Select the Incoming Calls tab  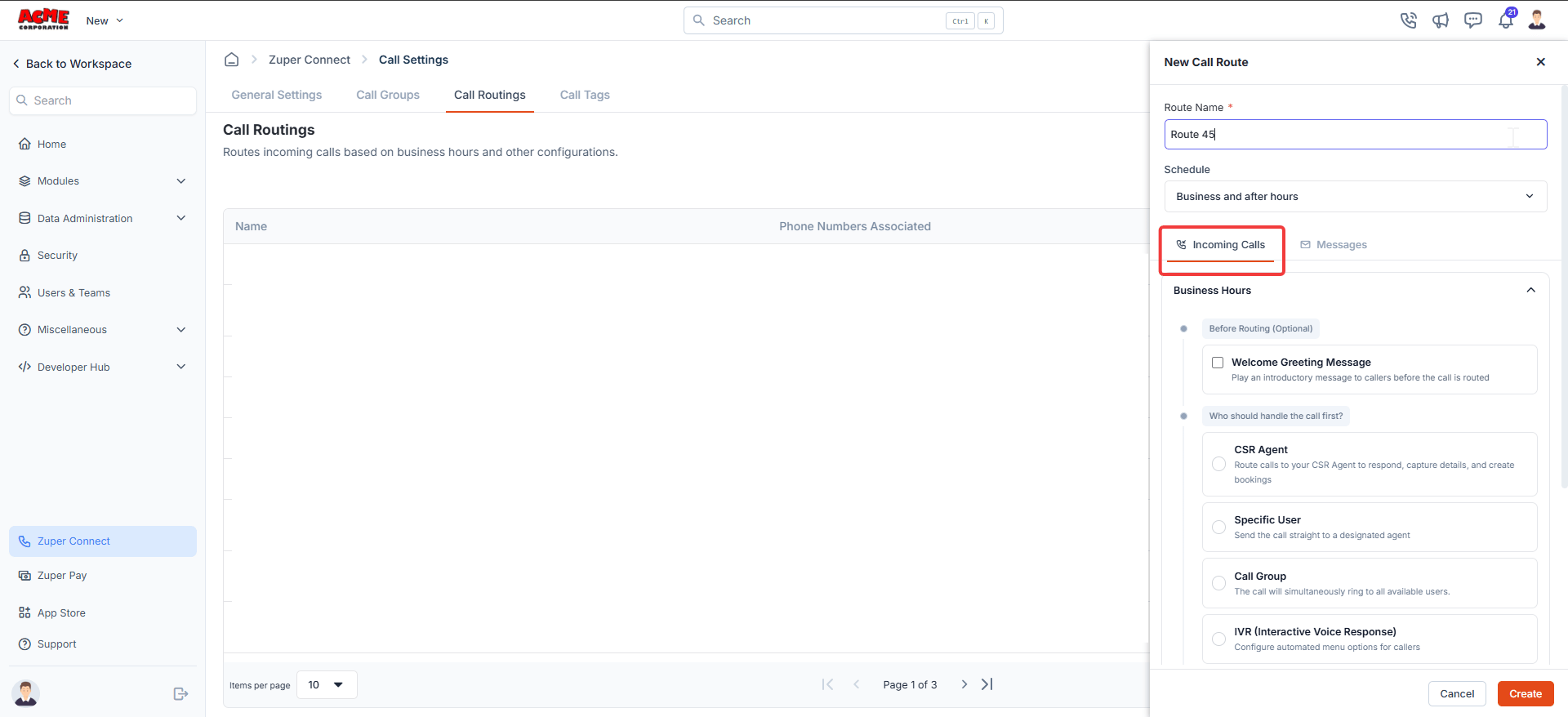tap(1220, 245)
